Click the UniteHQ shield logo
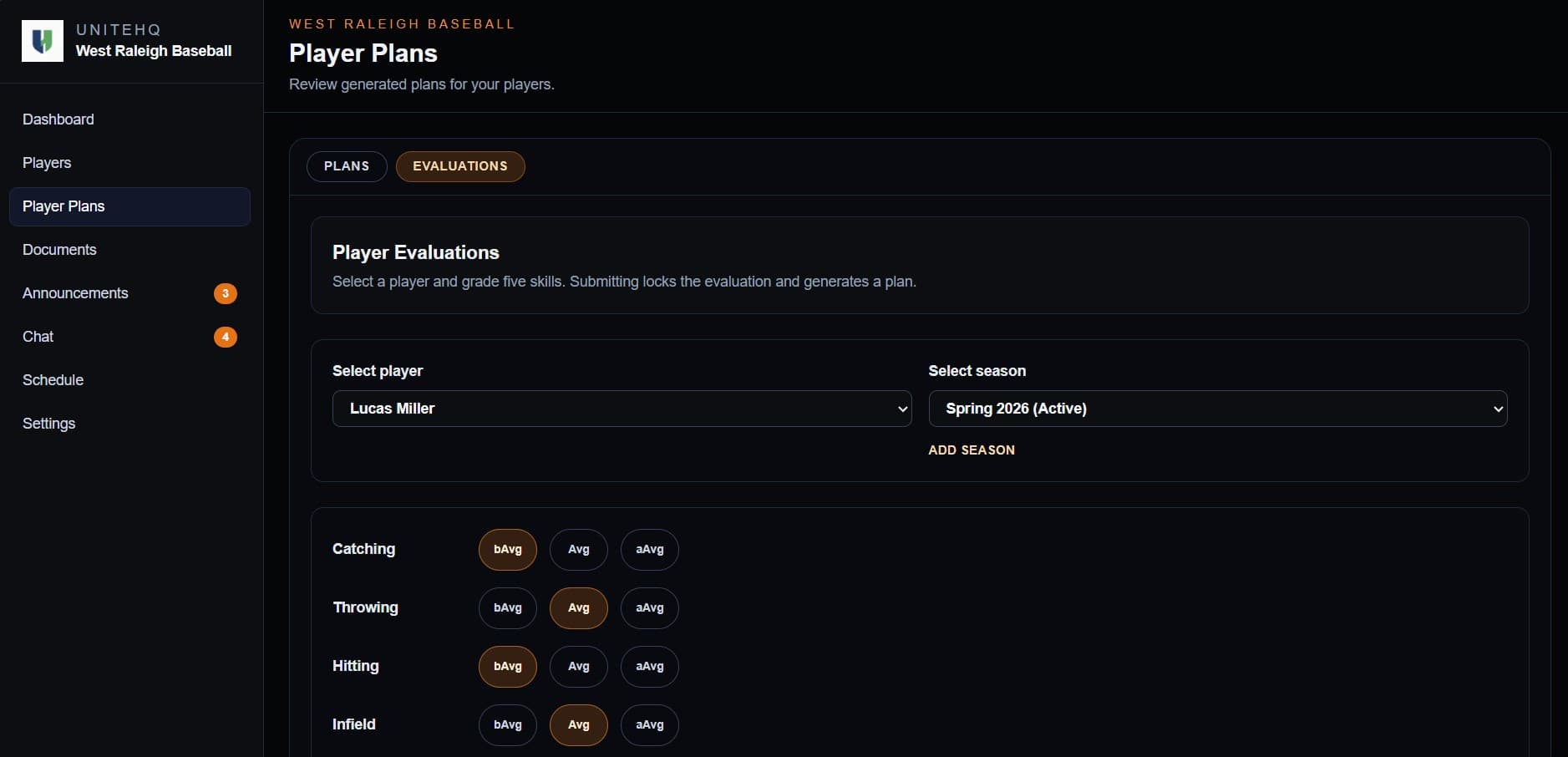The height and width of the screenshot is (757, 1568). [x=43, y=40]
